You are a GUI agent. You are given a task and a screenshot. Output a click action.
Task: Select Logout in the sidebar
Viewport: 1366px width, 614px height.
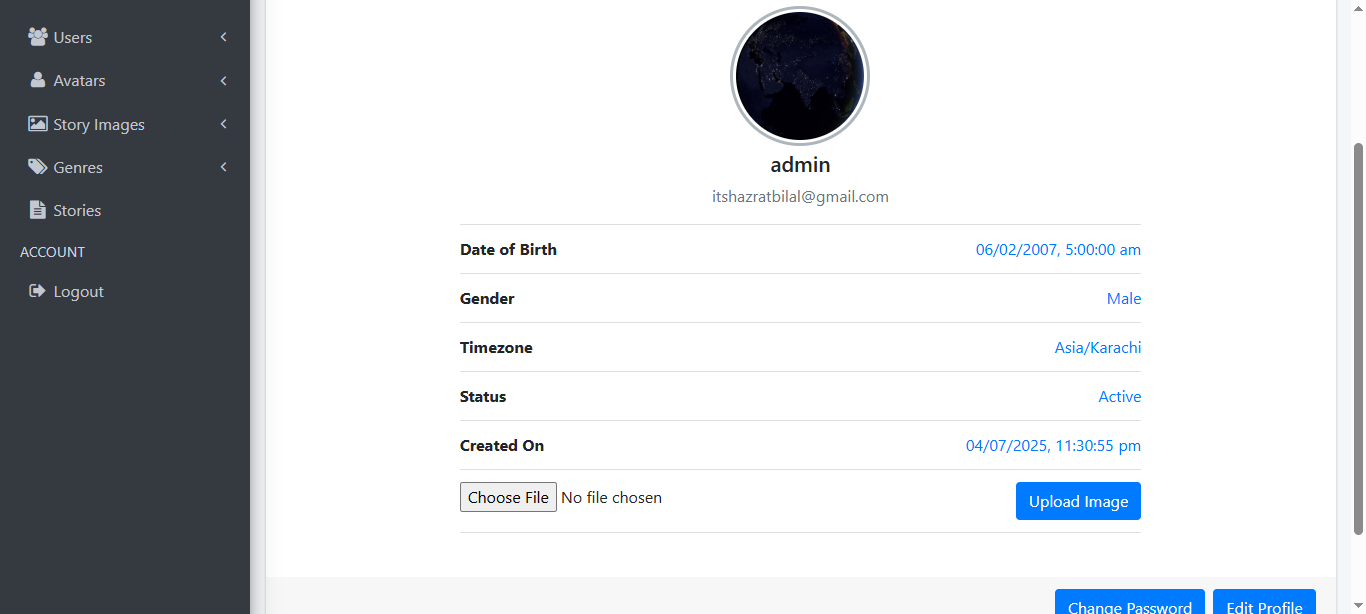[x=125, y=291]
